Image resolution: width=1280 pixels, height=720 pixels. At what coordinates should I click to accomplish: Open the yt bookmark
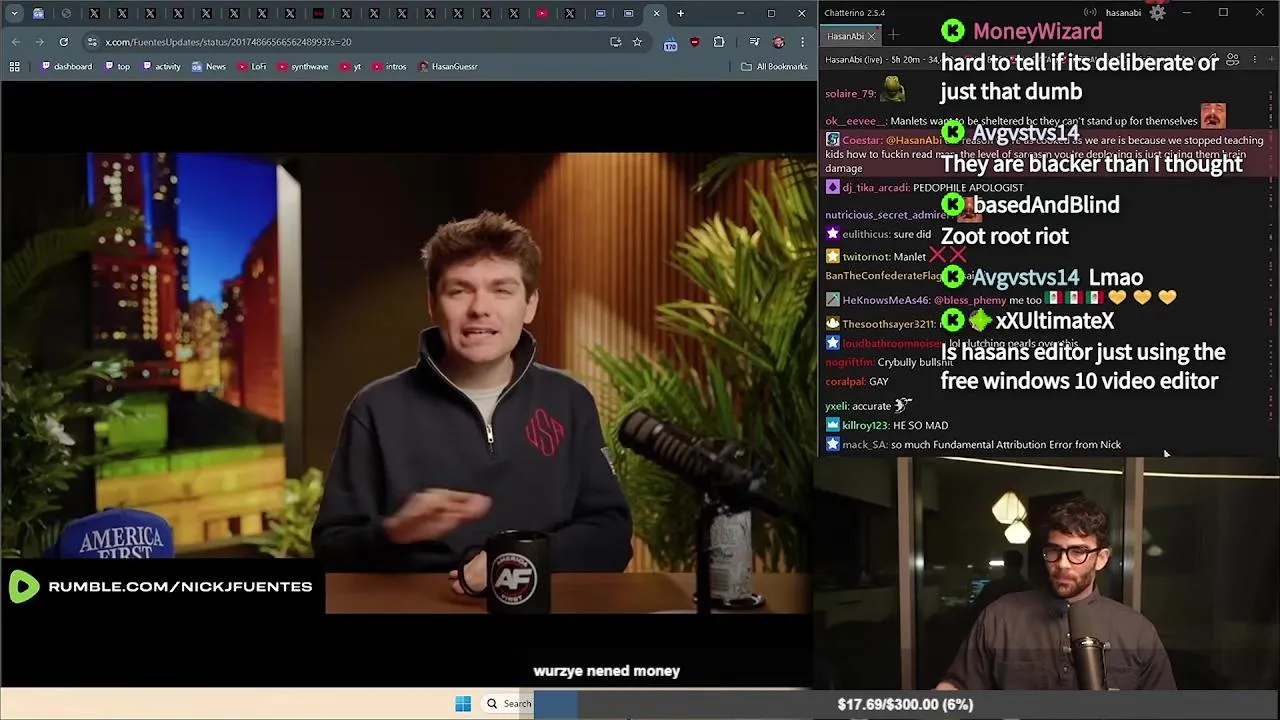(350, 66)
